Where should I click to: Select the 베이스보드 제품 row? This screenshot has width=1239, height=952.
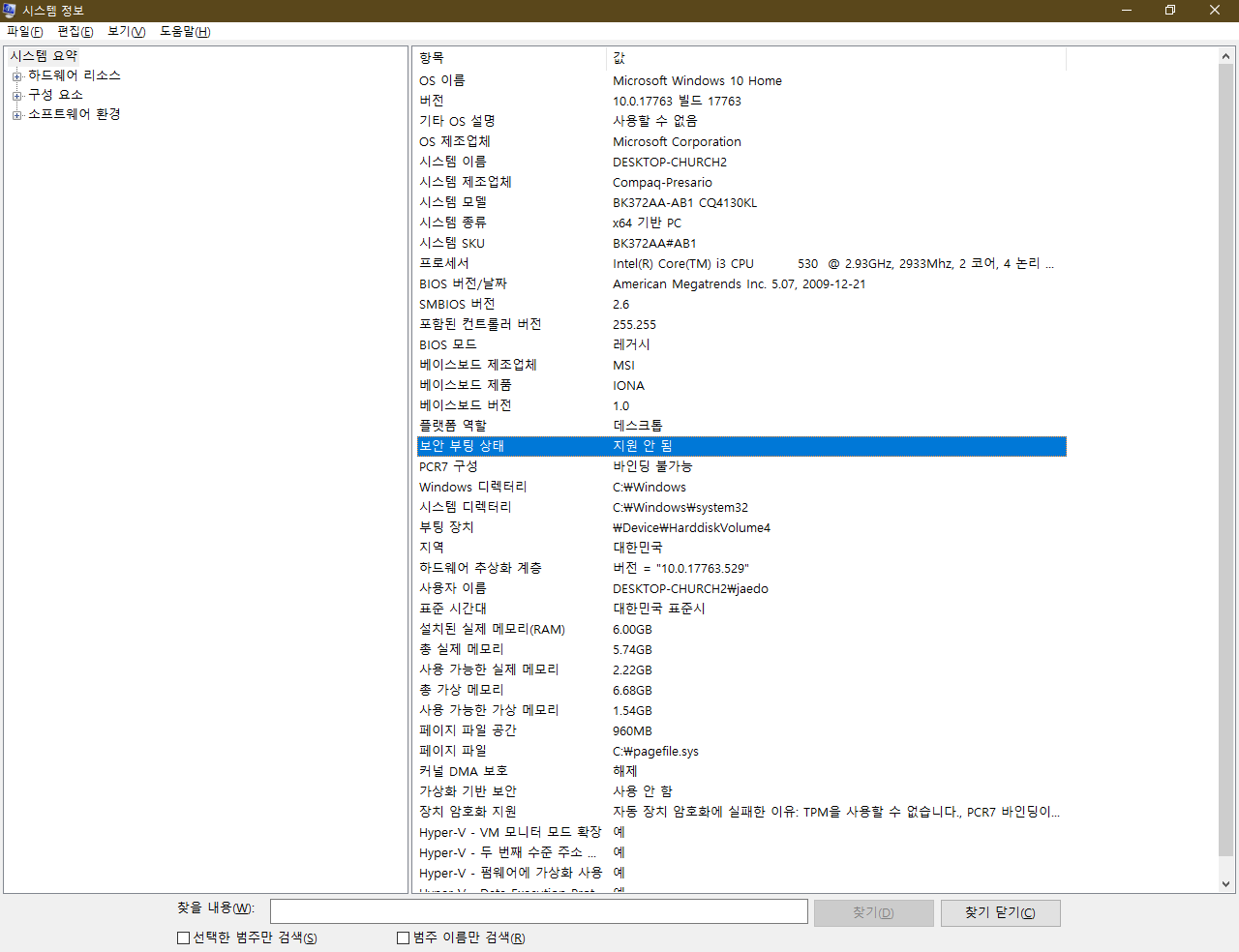tap(741, 385)
